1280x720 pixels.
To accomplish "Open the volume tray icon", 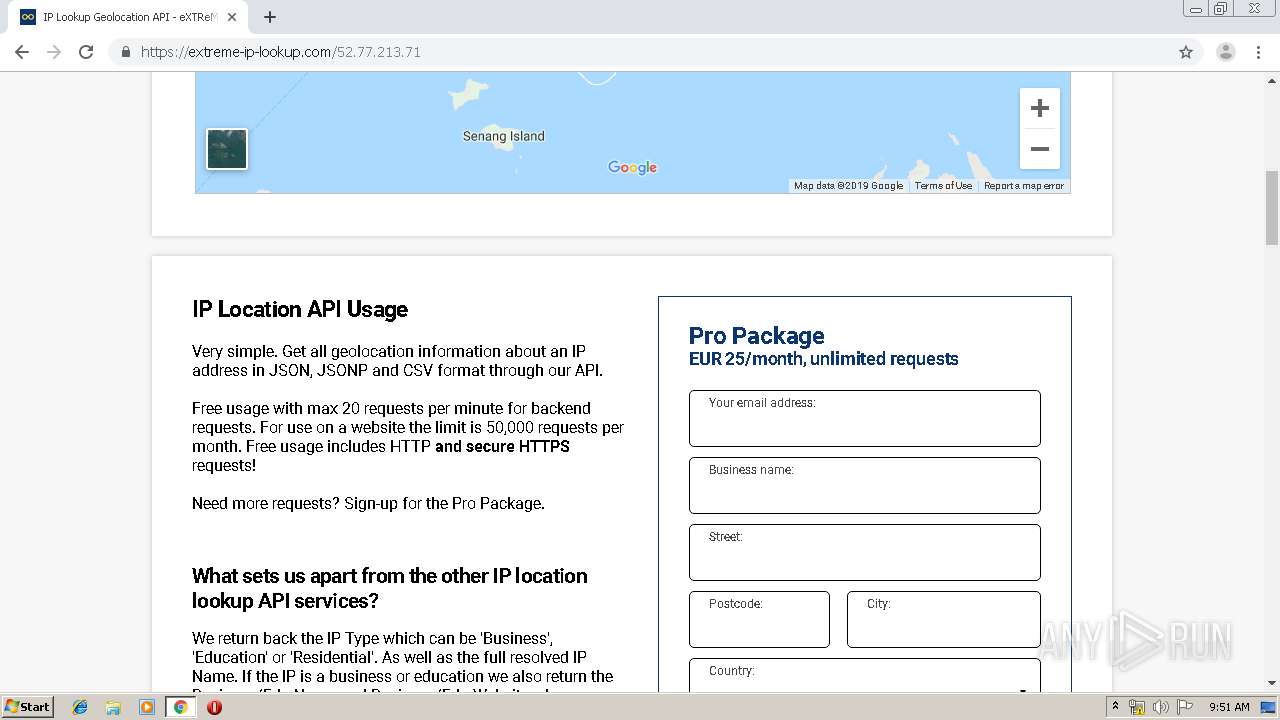I will tap(1160, 707).
